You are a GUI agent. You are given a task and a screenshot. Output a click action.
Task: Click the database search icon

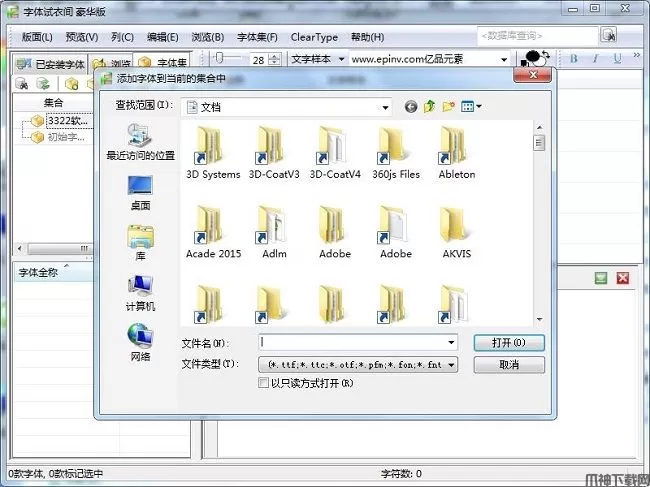click(x=609, y=35)
